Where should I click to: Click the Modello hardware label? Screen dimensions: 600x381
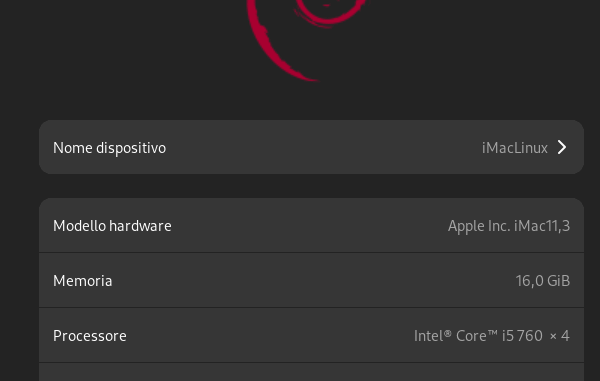pyautogui.click(x=112, y=226)
